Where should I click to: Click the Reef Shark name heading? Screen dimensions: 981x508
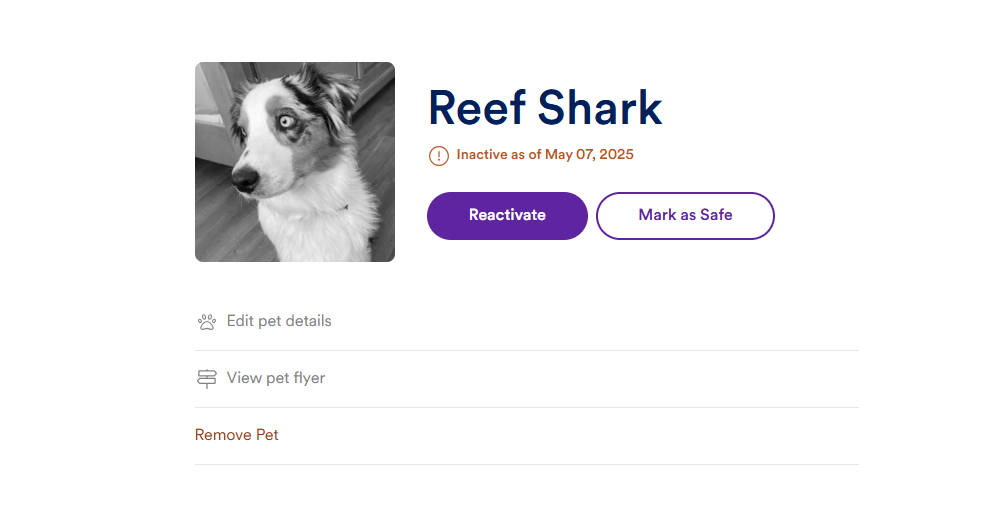tap(545, 108)
